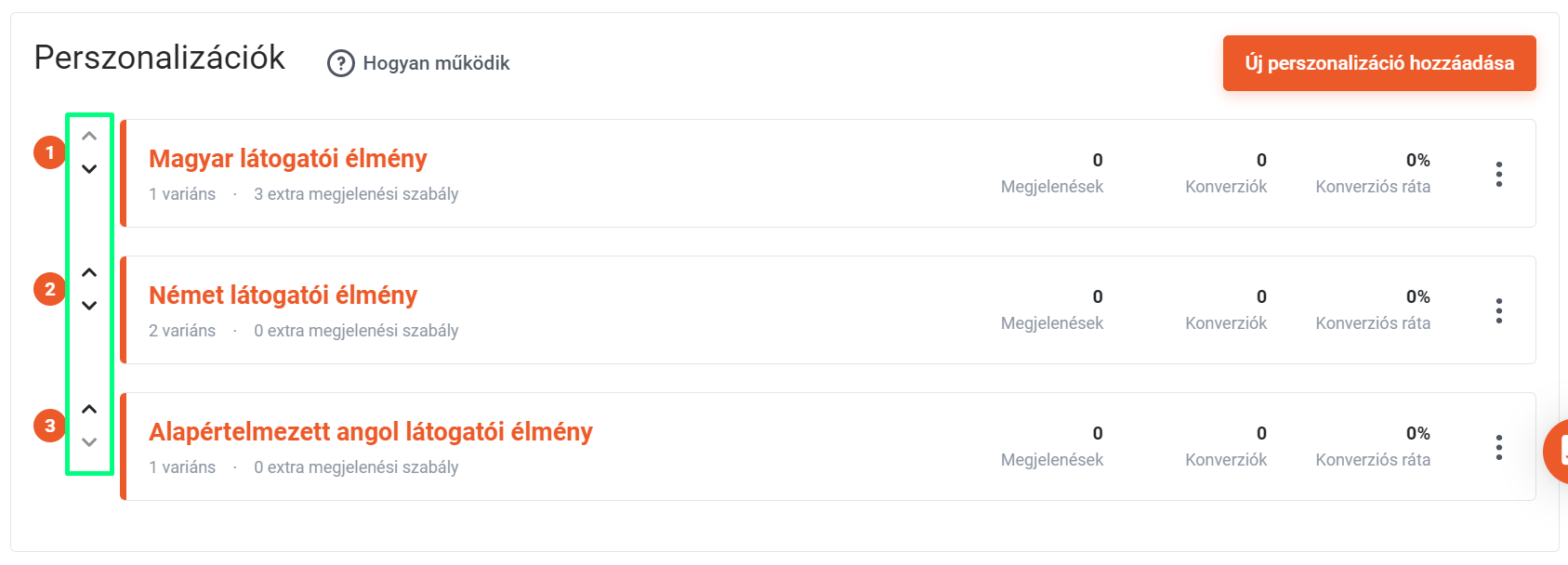Open the orange chat widget at edge
The width and height of the screenshot is (1568, 565).
click(1556, 452)
